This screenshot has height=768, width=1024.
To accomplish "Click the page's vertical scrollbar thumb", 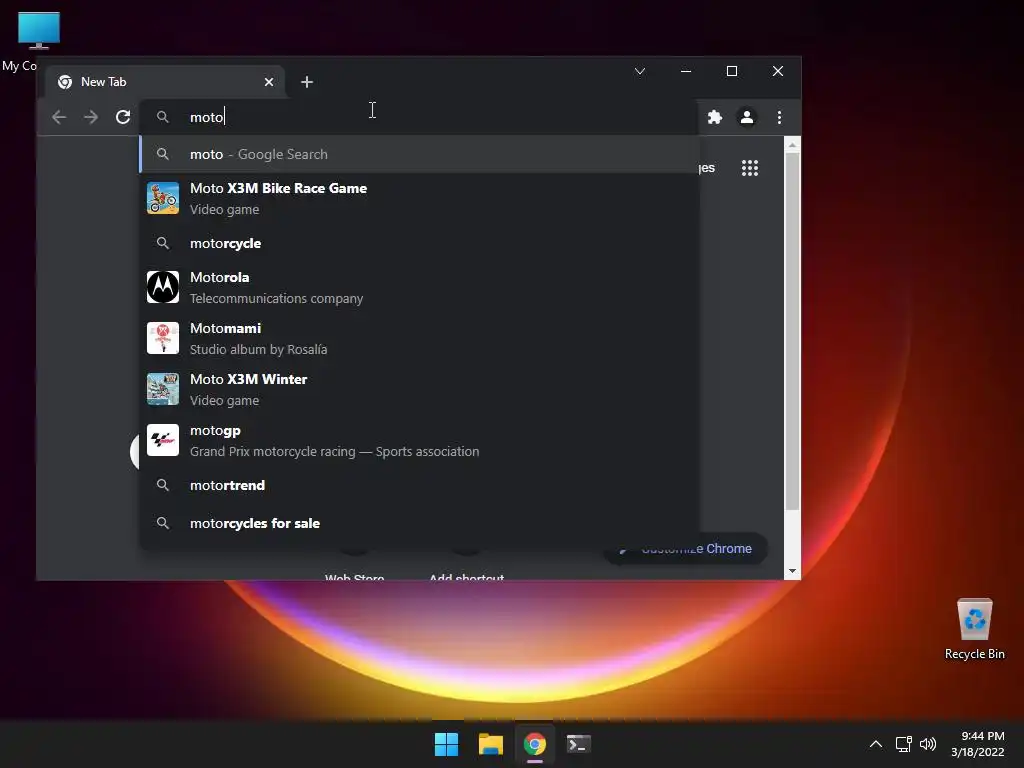I will (x=792, y=332).
